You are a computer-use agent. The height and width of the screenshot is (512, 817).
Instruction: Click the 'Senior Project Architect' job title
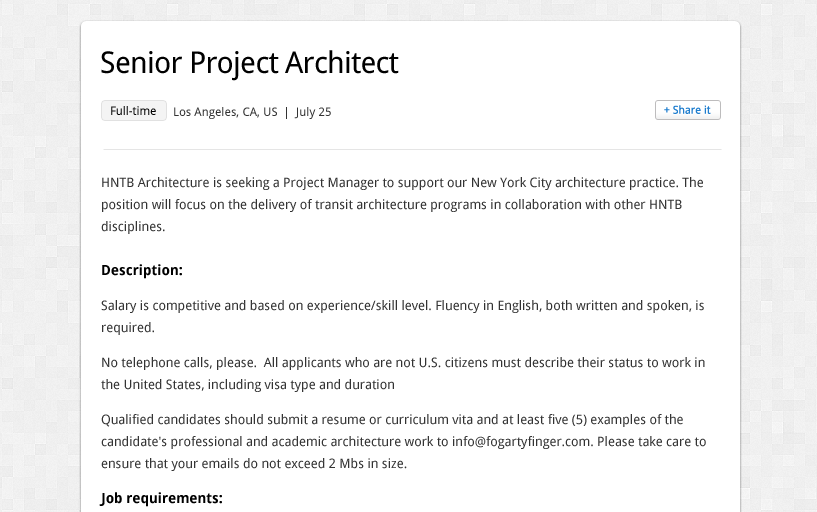(x=249, y=63)
